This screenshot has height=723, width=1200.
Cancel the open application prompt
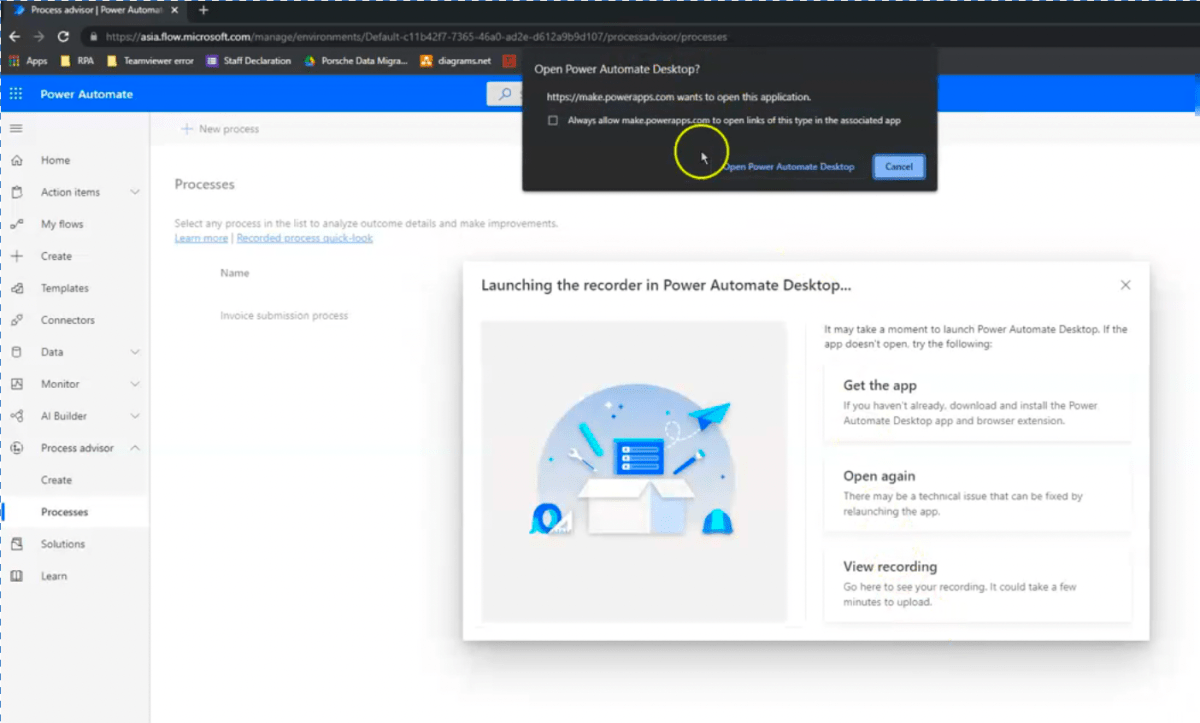click(899, 167)
